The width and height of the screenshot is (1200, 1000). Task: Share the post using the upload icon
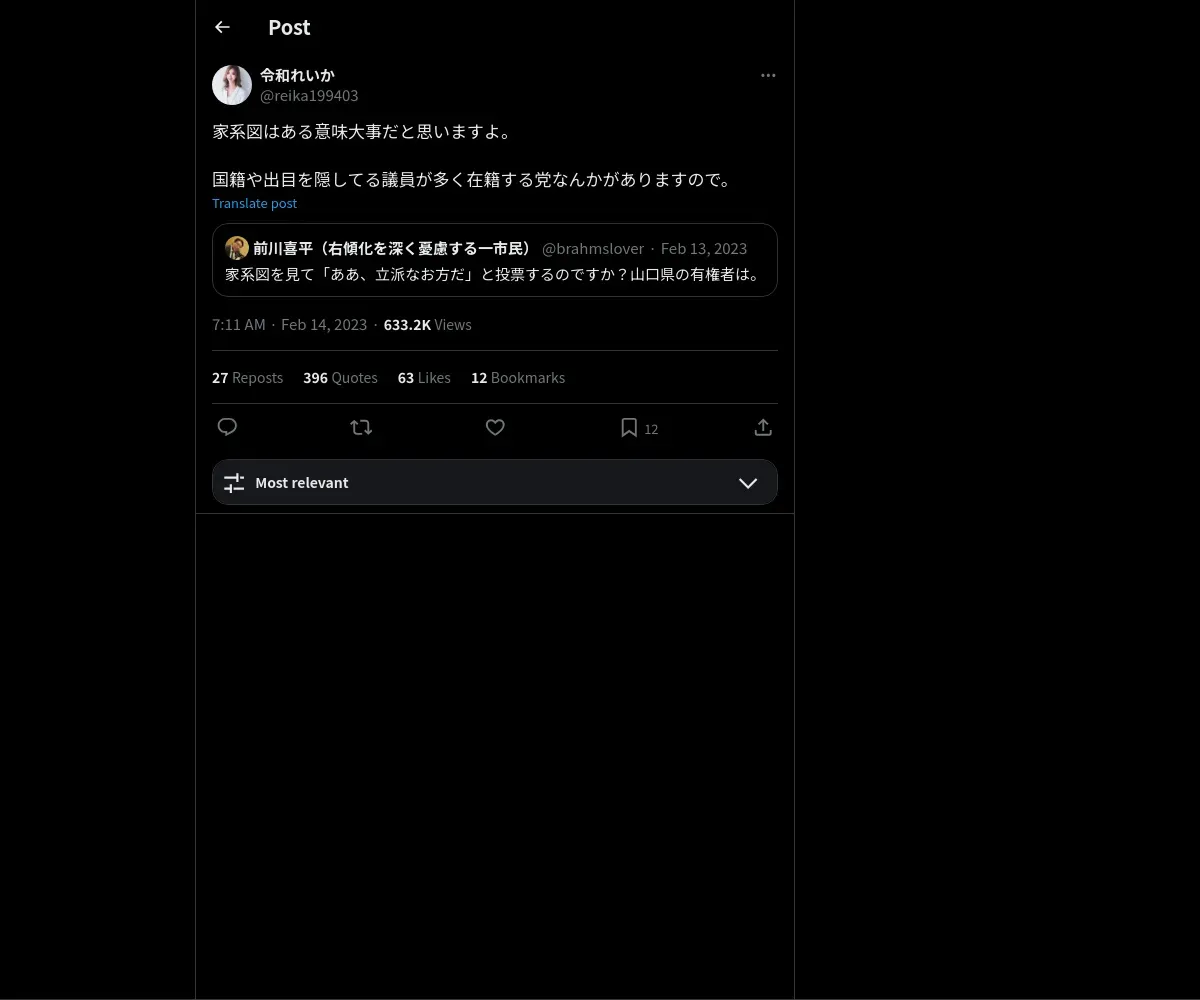point(763,427)
